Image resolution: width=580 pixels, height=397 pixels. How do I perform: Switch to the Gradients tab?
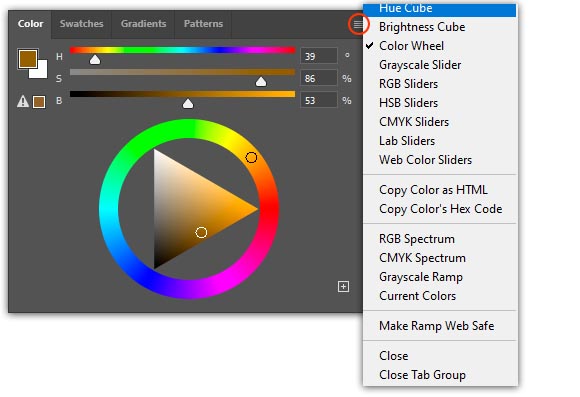[143, 24]
